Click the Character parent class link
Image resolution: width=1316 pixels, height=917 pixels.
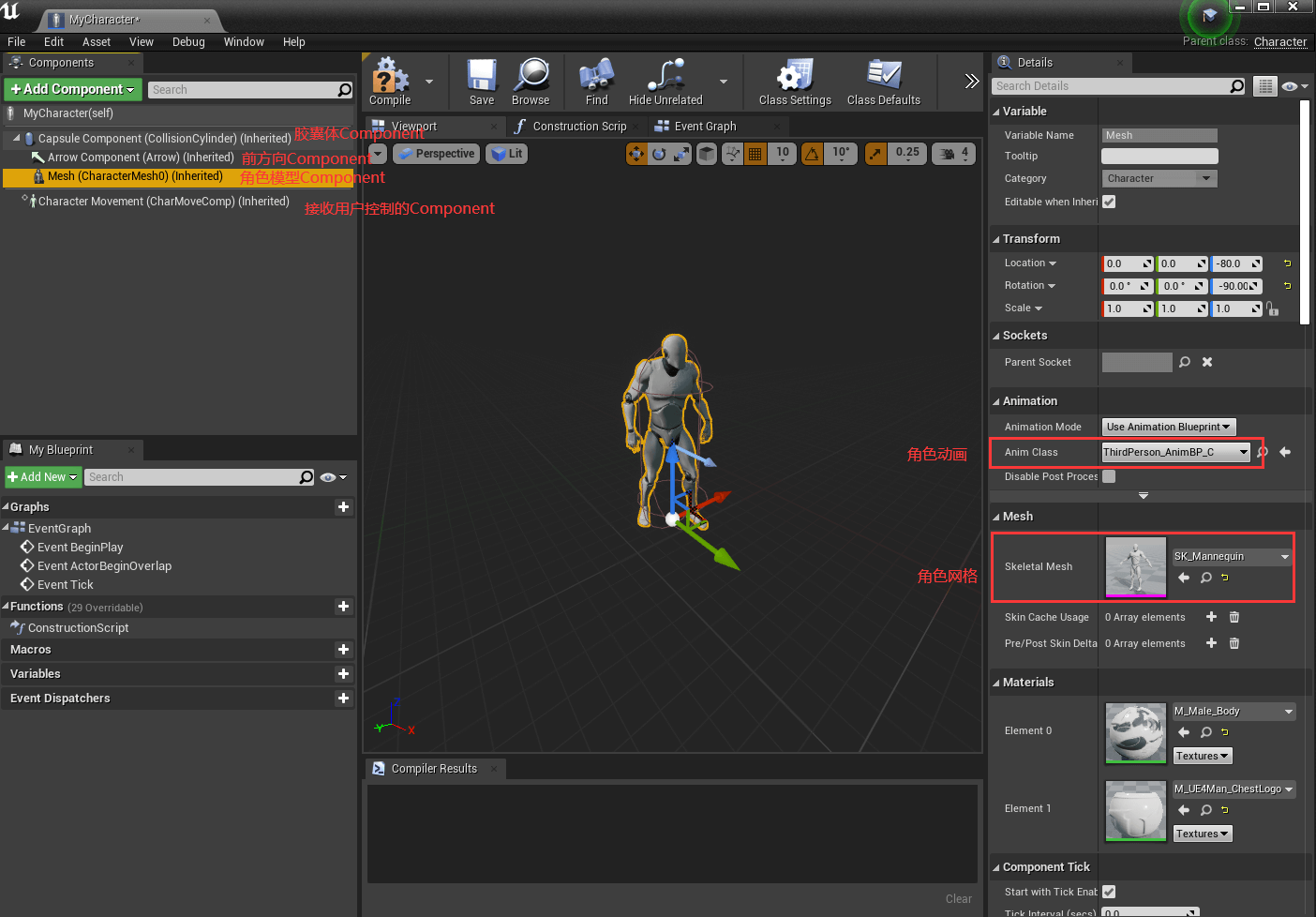click(1279, 42)
